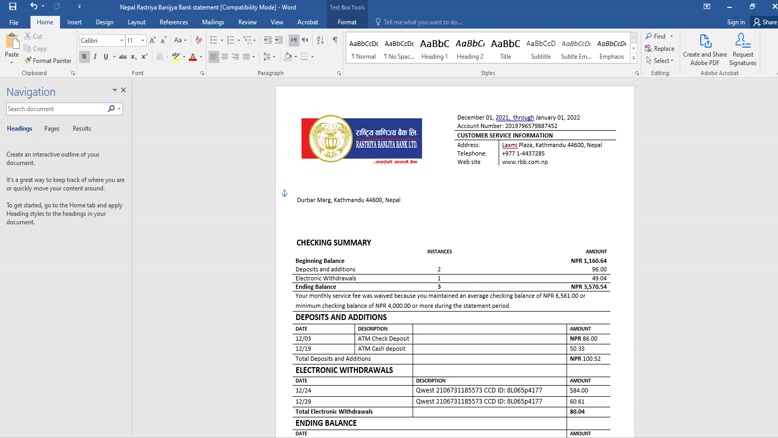Click the Format Painter tool

click(47, 61)
